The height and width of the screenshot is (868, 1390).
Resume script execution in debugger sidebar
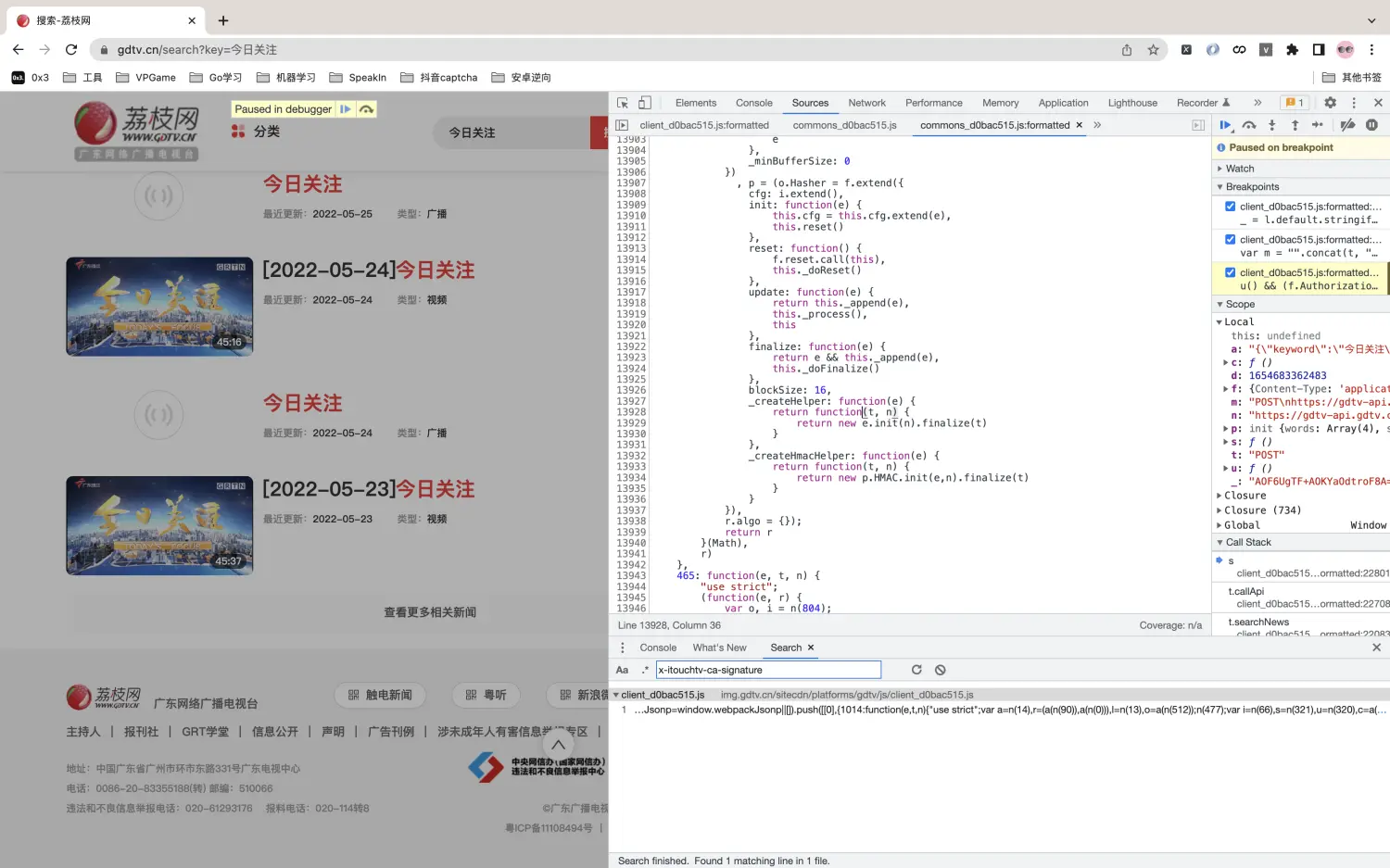tap(1225, 125)
